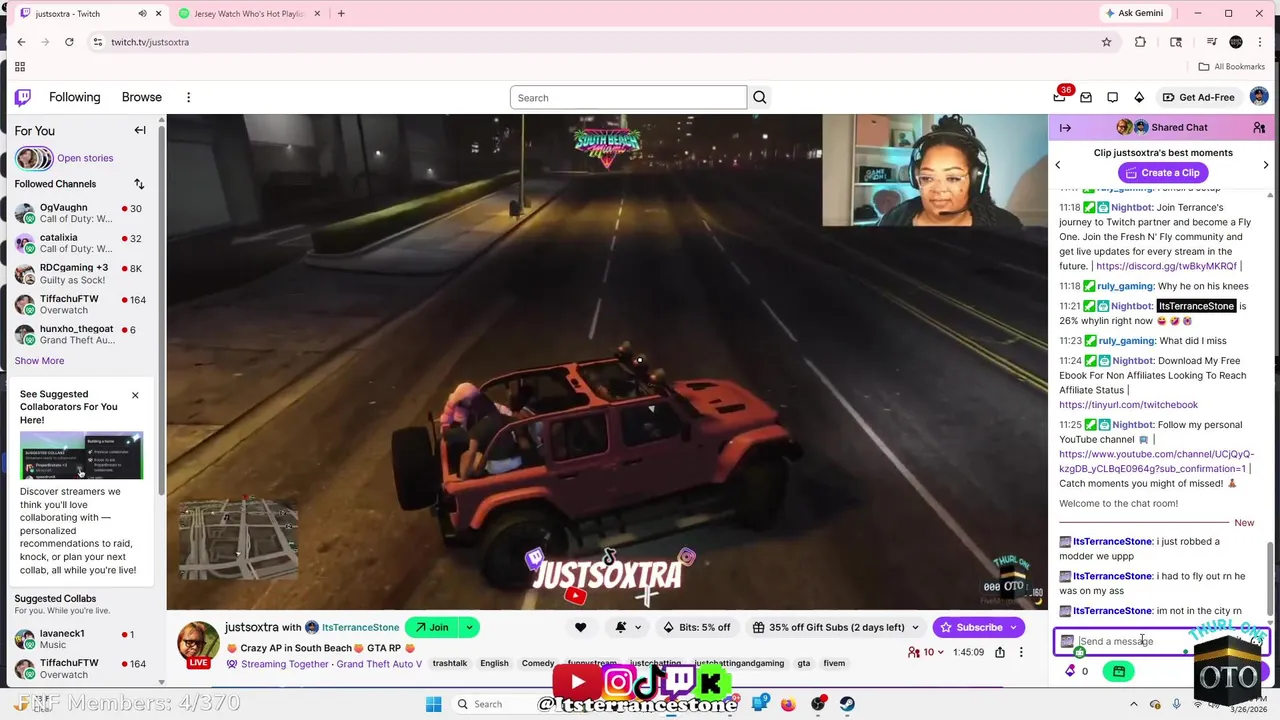
Task: Click the Get Ad-Free button
Action: coord(1198,97)
